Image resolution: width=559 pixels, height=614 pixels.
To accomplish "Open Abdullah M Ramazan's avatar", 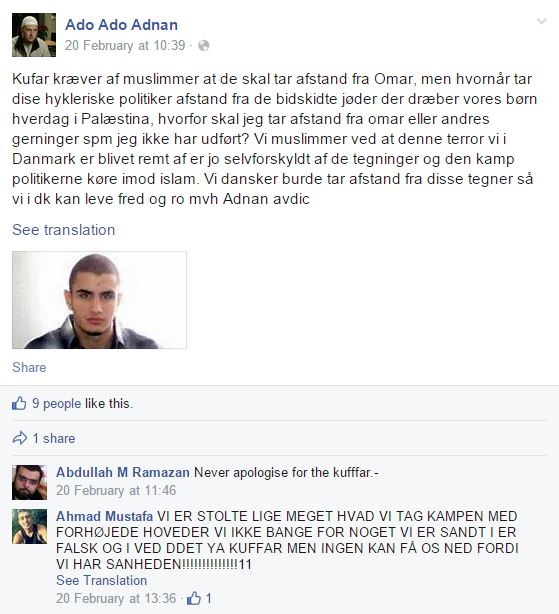I will [x=29, y=482].
